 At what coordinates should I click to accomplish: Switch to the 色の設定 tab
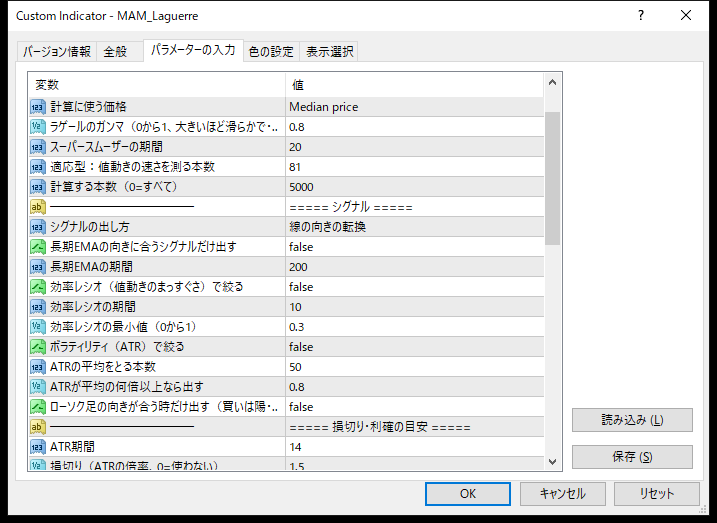pos(271,52)
